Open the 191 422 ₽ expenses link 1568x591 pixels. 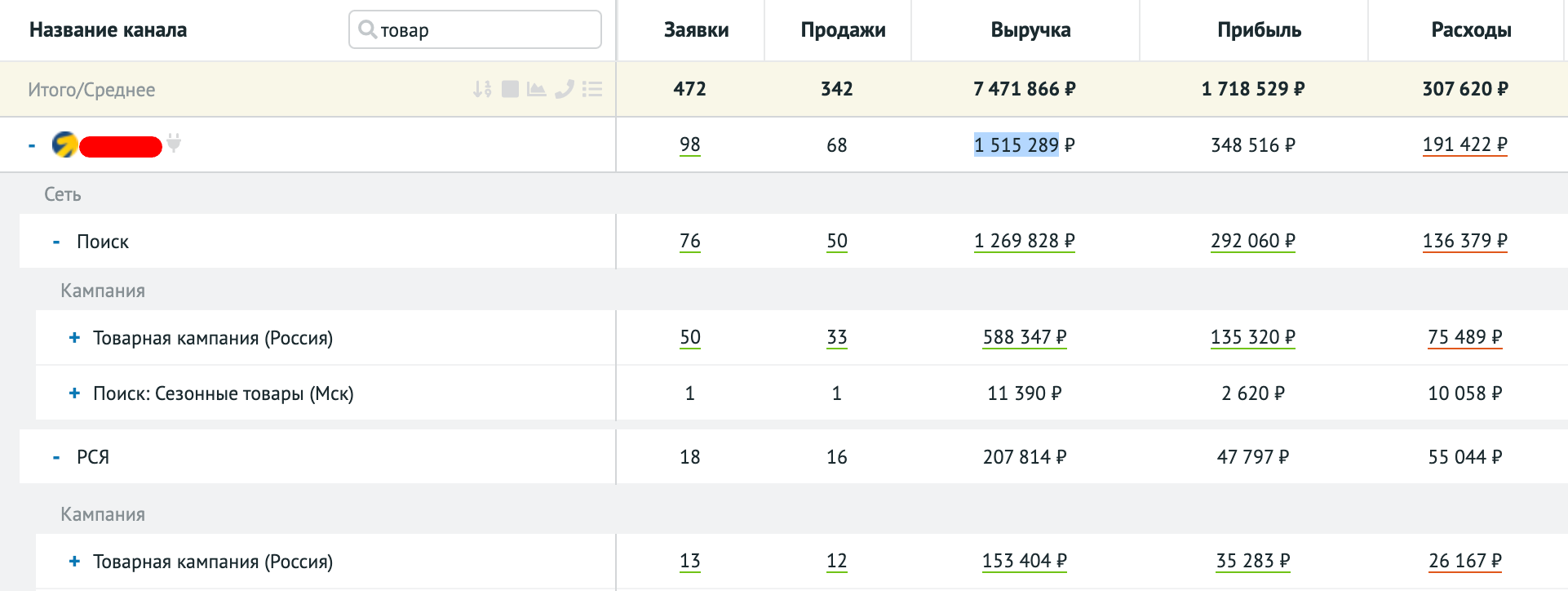tap(1464, 144)
